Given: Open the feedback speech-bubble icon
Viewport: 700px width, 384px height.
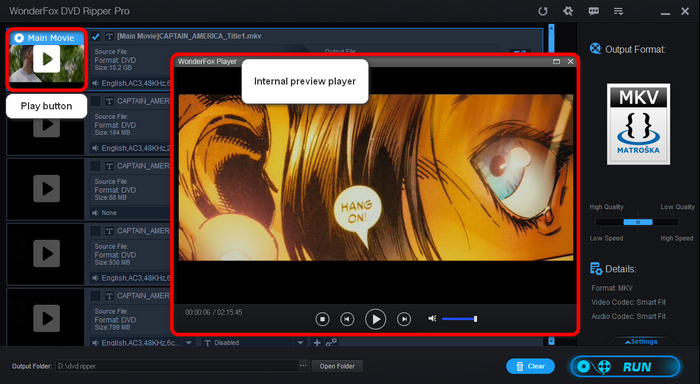Looking at the screenshot, I should pyautogui.click(x=593, y=11).
